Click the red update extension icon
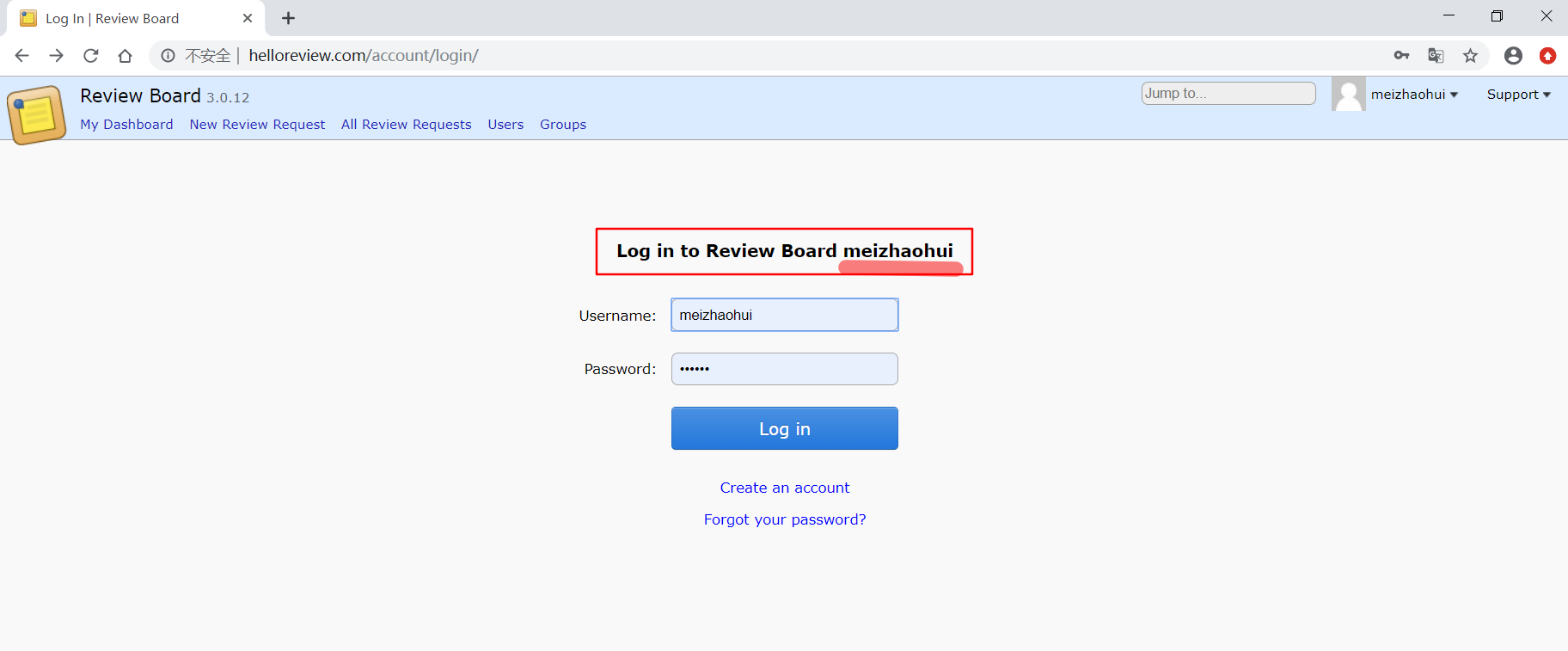The width and height of the screenshot is (1568, 651). point(1548,56)
